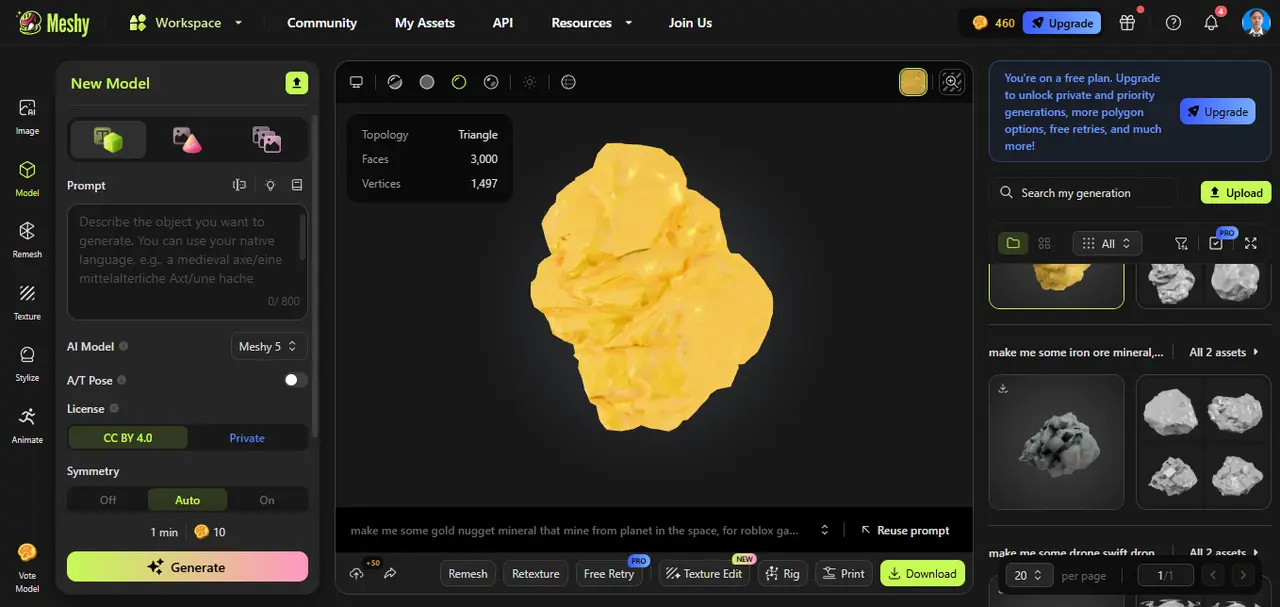This screenshot has width=1280, height=607.
Task: Open the prompt inspiration lightbulb icon
Action: pyautogui.click(x=267, y=184)
